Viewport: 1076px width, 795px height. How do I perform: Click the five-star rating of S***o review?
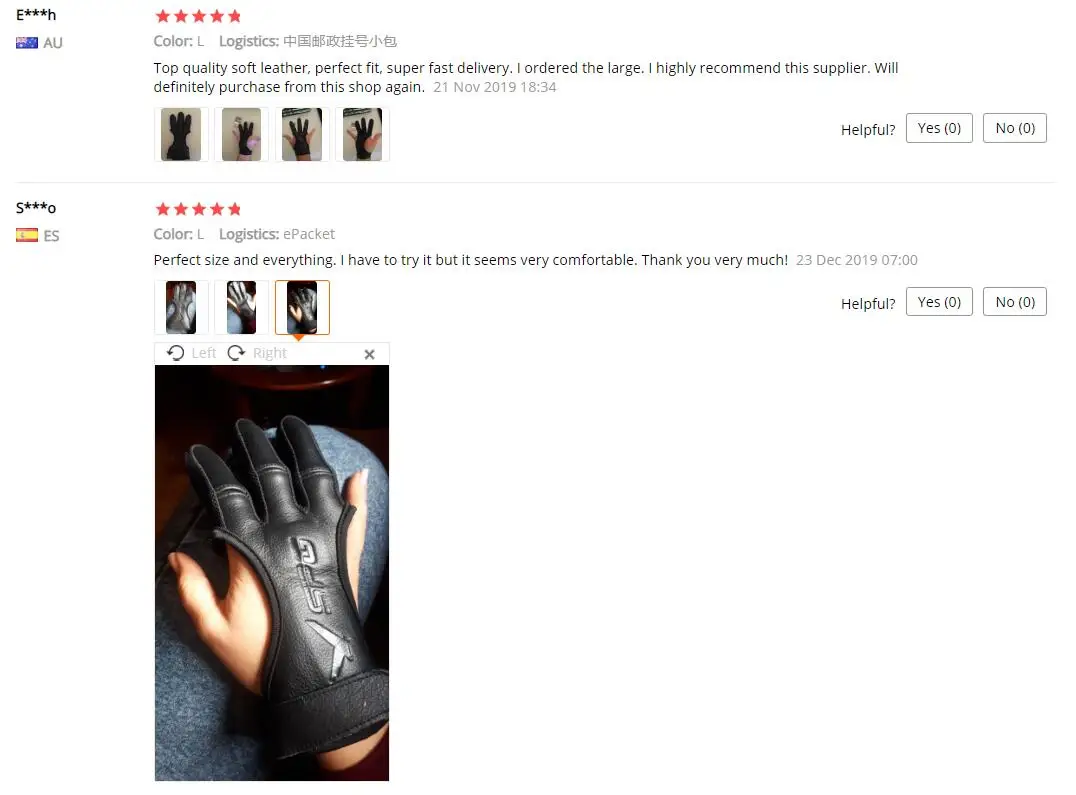point(198,209)
